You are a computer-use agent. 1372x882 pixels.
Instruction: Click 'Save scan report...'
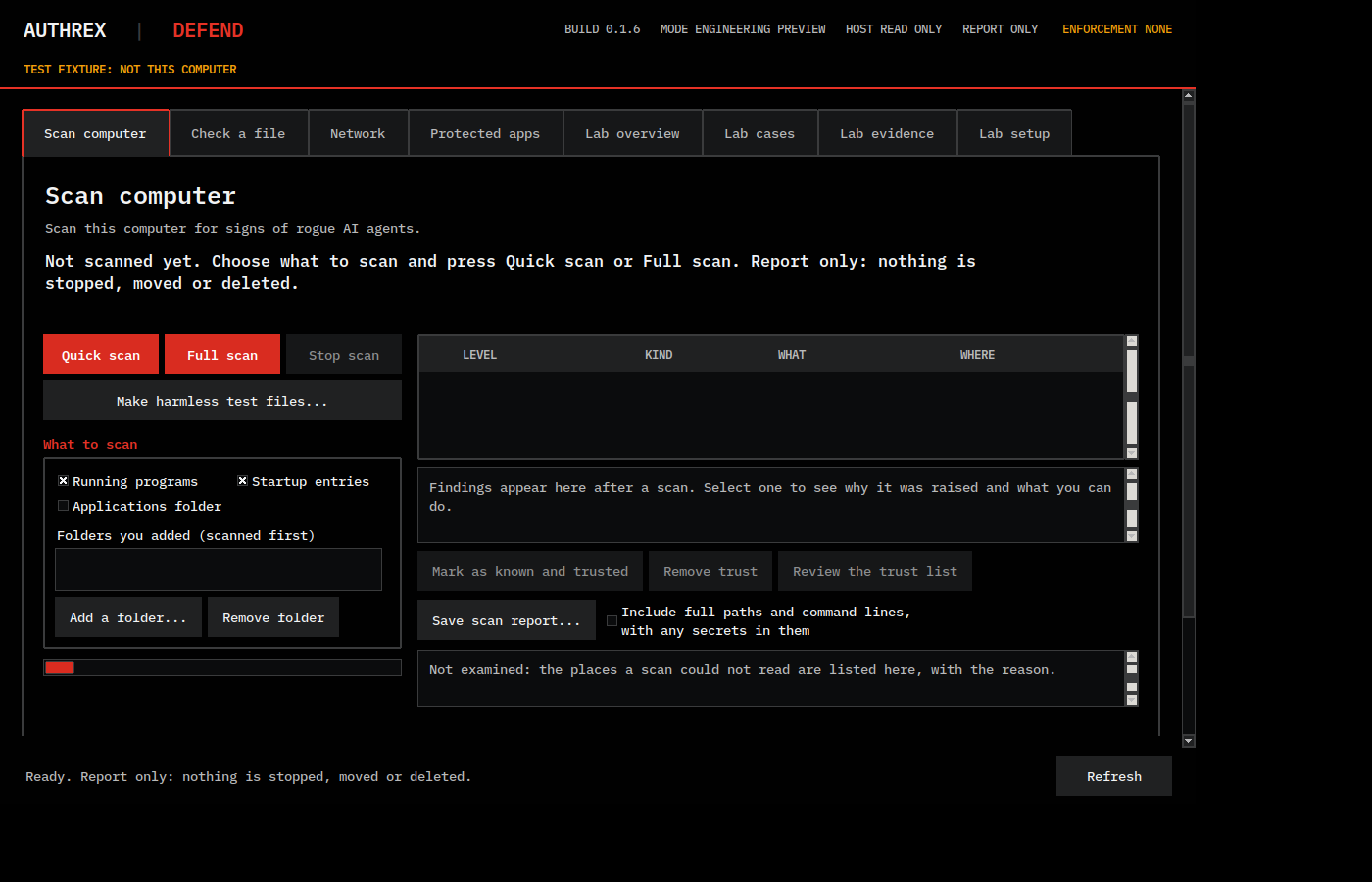pyautogui.click(x=507, y=620)
